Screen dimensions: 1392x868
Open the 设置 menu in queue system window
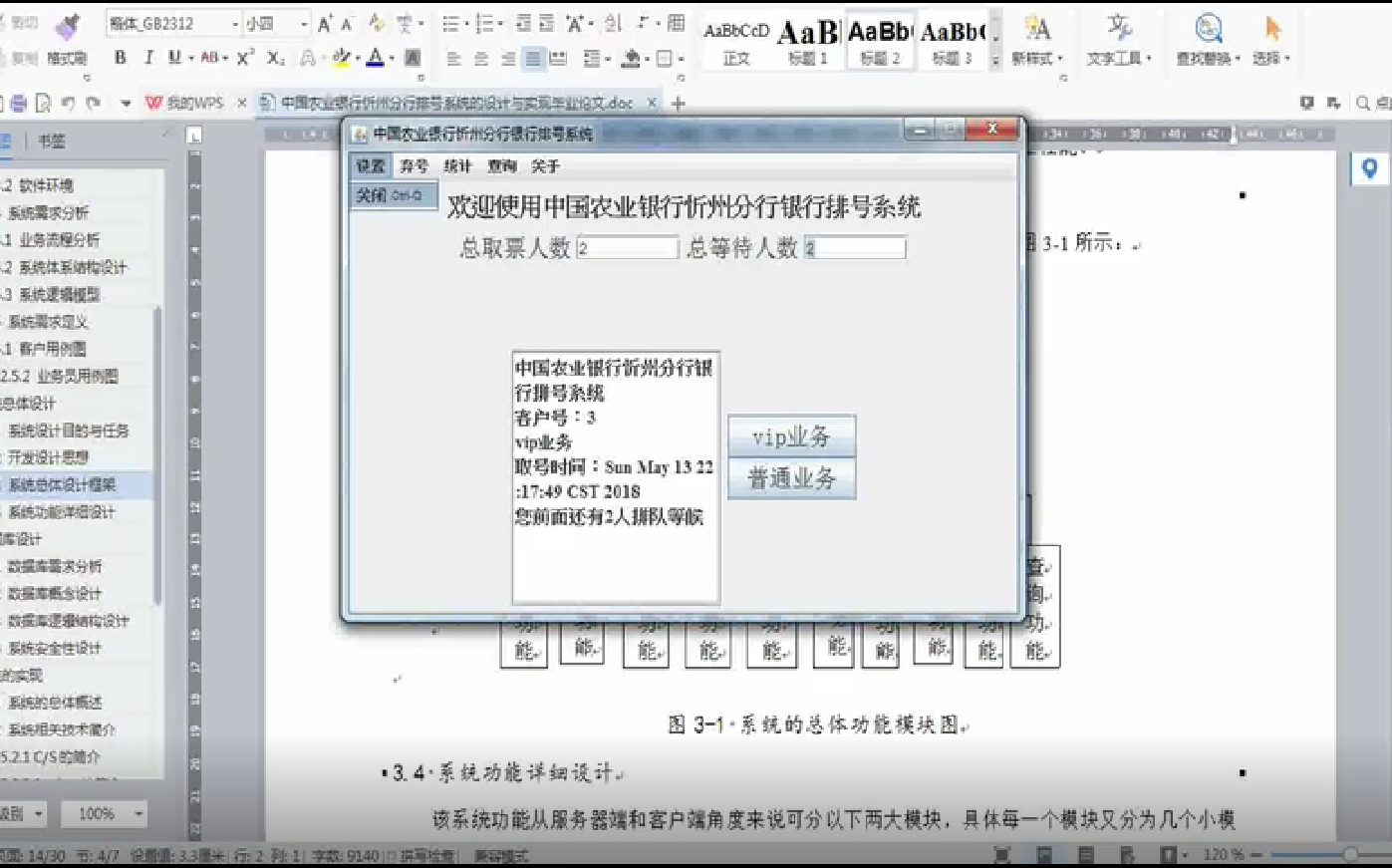click(371, 166)
